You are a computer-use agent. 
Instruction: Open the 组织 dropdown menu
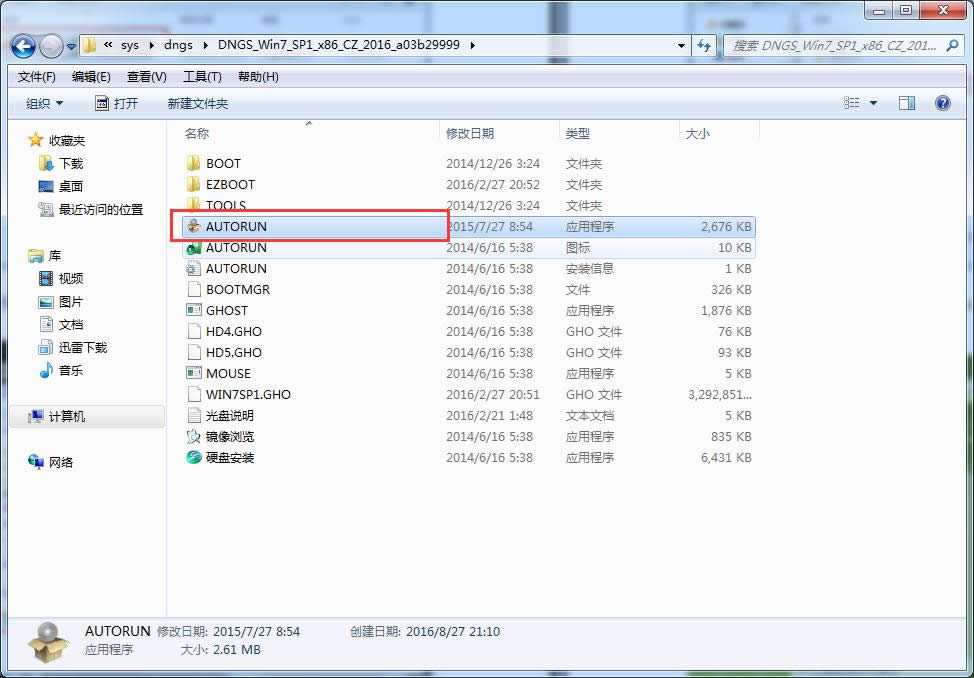coord(44,104)
